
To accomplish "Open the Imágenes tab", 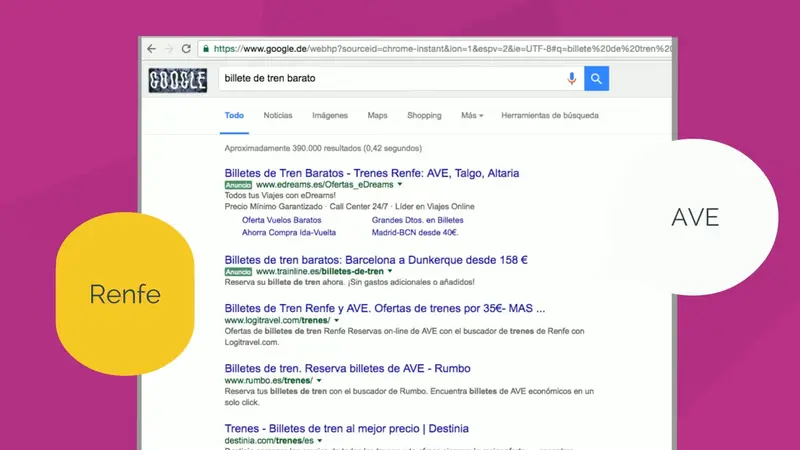I will (x=330, y=115).
